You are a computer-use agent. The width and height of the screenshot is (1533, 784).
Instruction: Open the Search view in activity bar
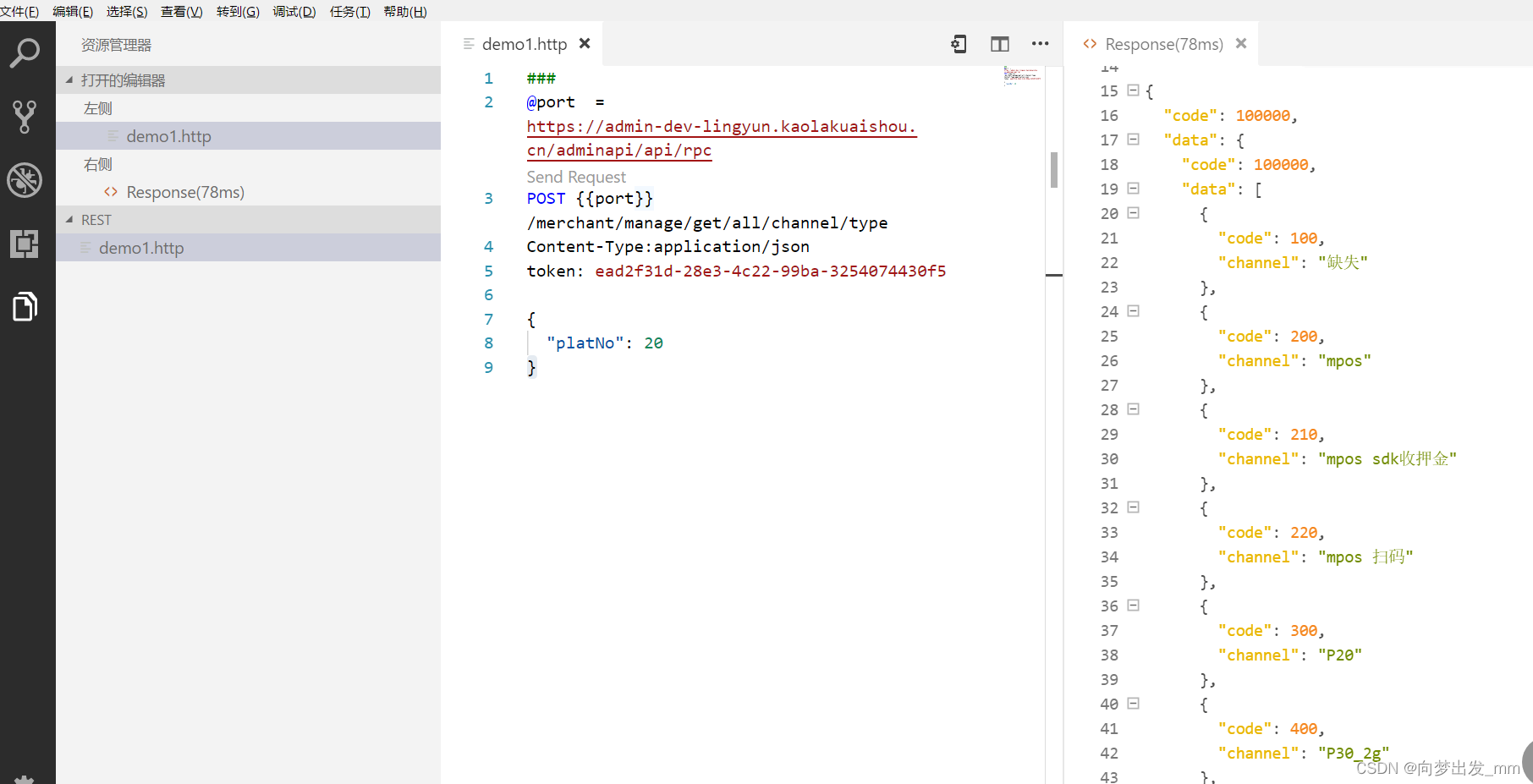tap(25, 53)
